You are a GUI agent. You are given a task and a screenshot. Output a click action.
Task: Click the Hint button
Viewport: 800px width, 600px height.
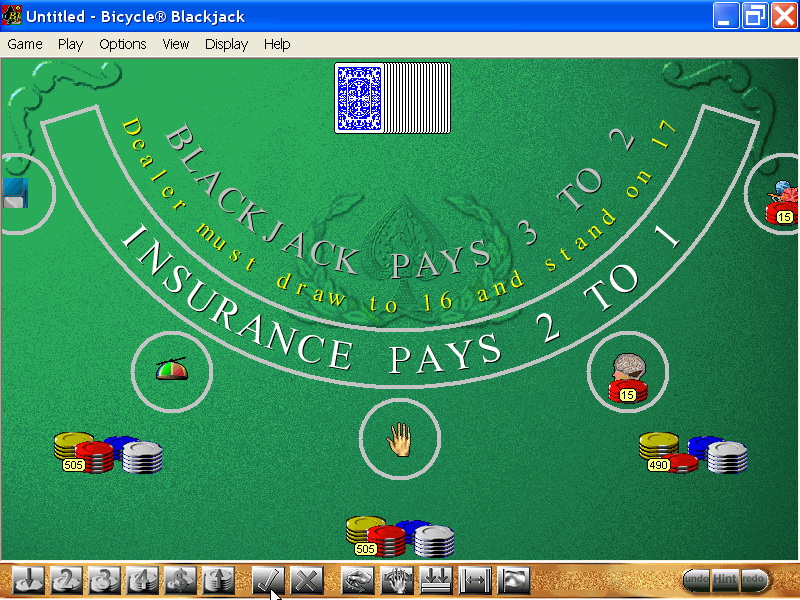(x=725, y=580)
